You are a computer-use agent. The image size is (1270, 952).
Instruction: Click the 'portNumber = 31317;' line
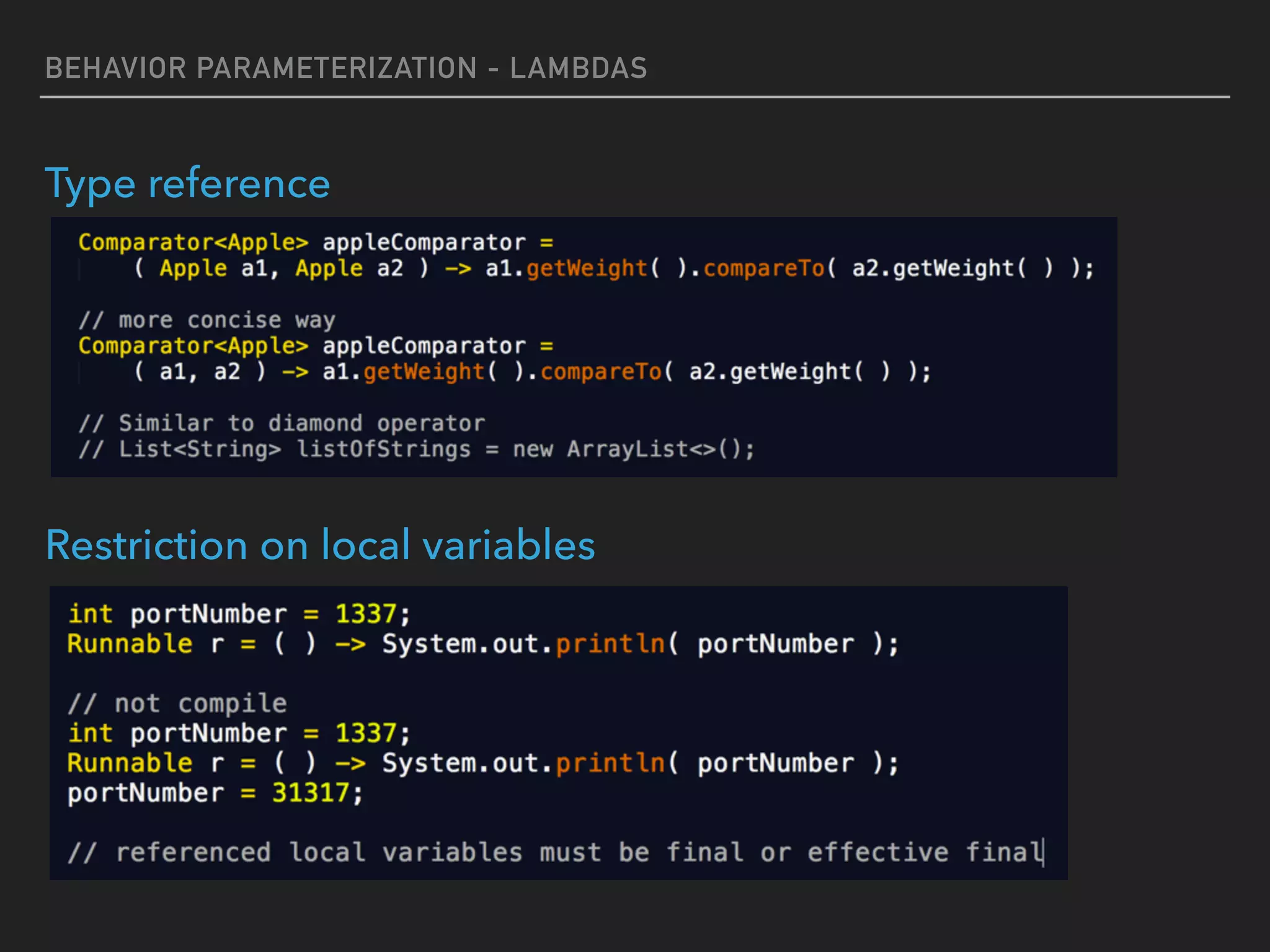(x=215, y=793)
